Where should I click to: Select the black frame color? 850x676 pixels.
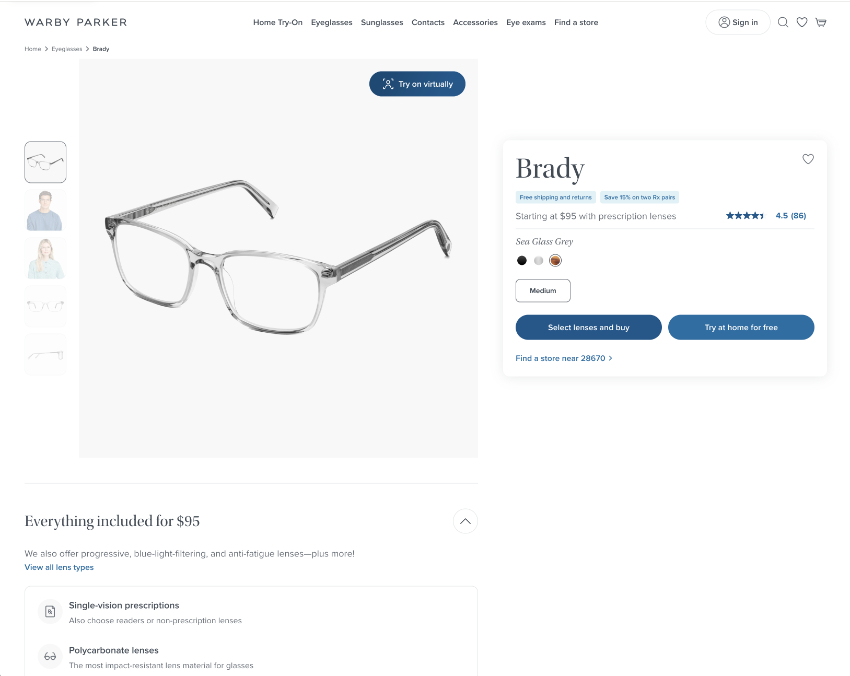pos(521,261)
